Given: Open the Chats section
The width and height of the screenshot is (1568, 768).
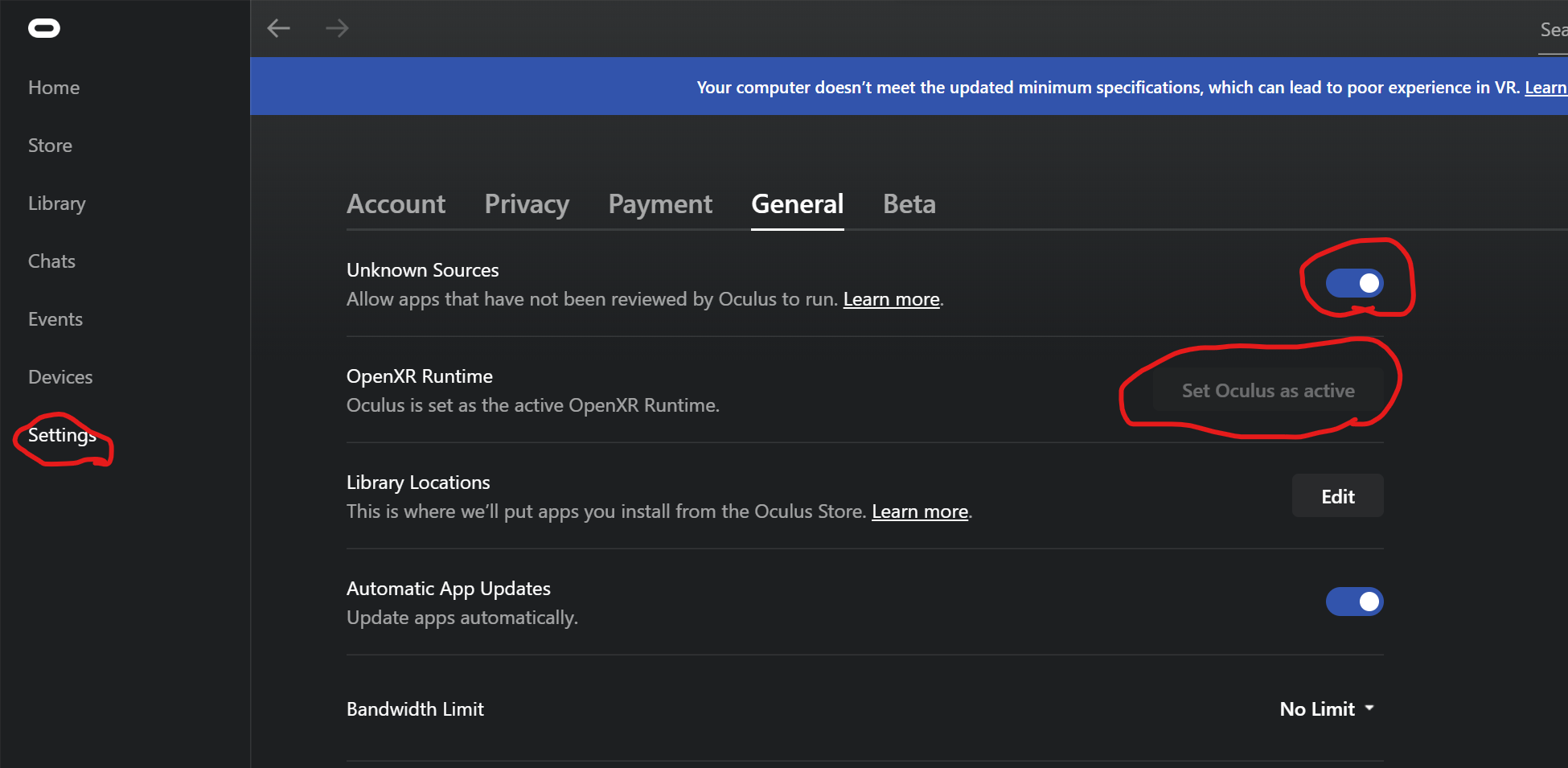Looking at the screenshot, I should [51, 261].
